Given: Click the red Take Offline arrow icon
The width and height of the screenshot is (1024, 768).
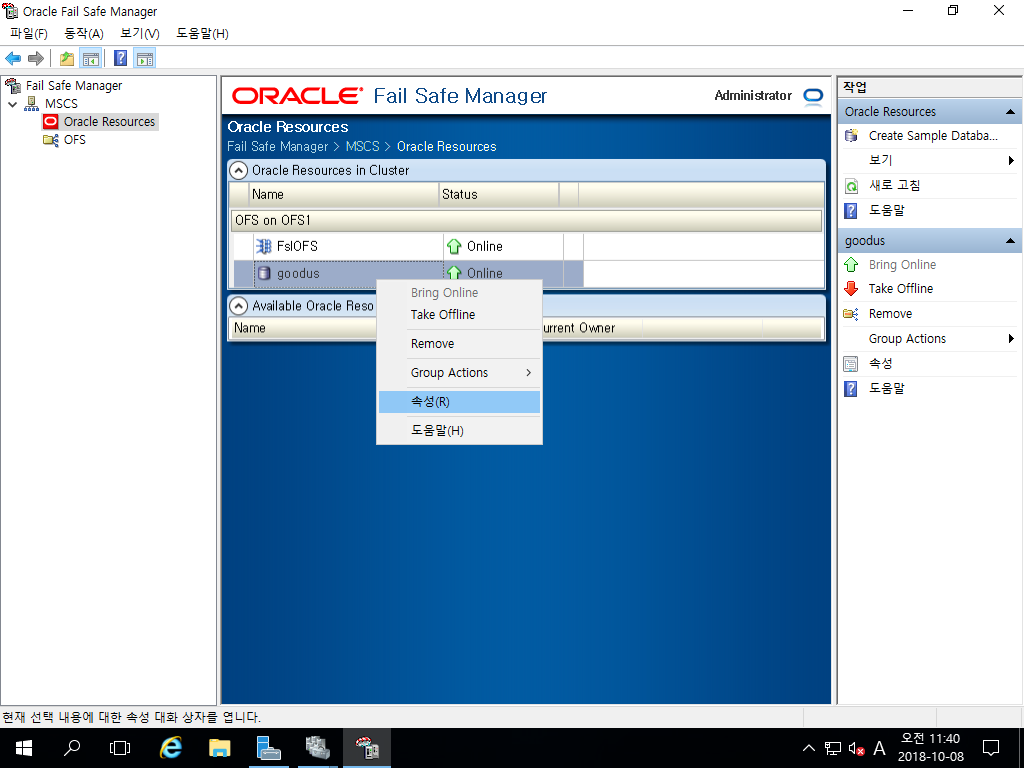Looking at the screenshot, I should (x=851, y=289).
